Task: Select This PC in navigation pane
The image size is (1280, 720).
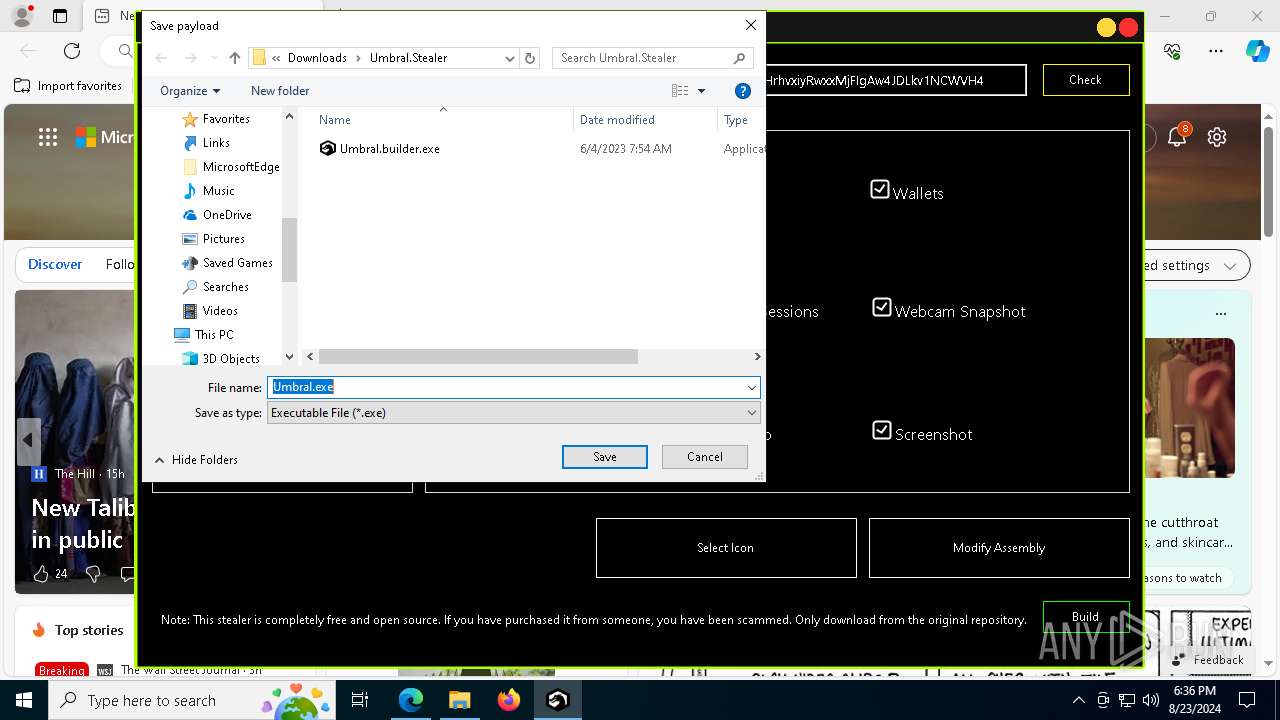Action: pos(182,335)
